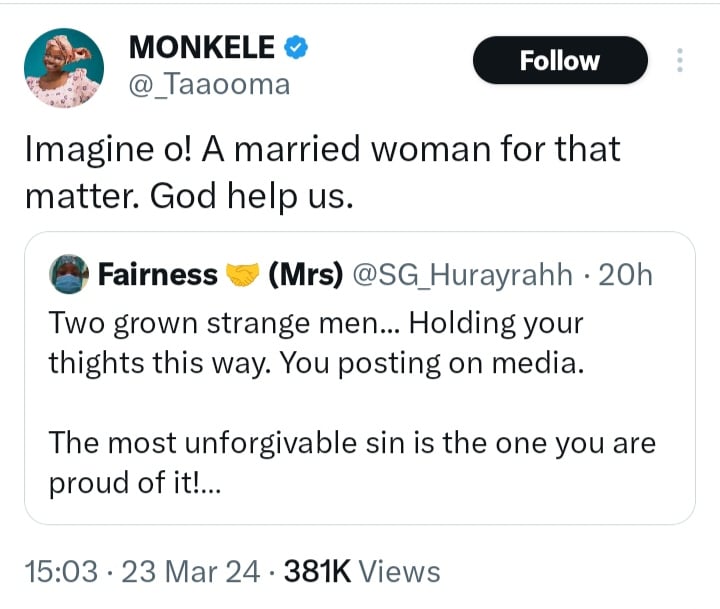
Task: Click the 381K view count
Action: tap(316, 571)
